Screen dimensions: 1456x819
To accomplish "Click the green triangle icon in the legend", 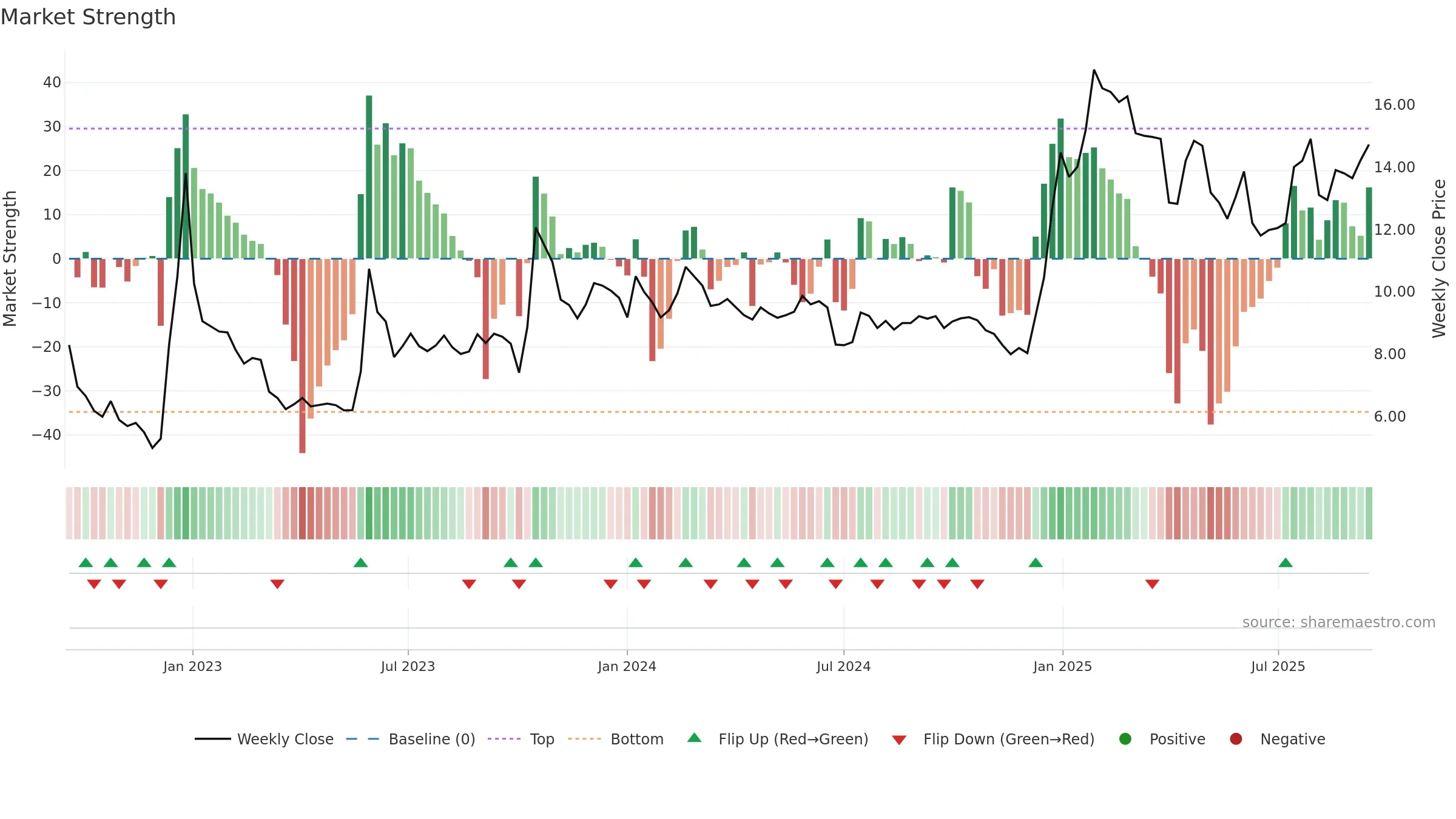I will tap(695, 738).
